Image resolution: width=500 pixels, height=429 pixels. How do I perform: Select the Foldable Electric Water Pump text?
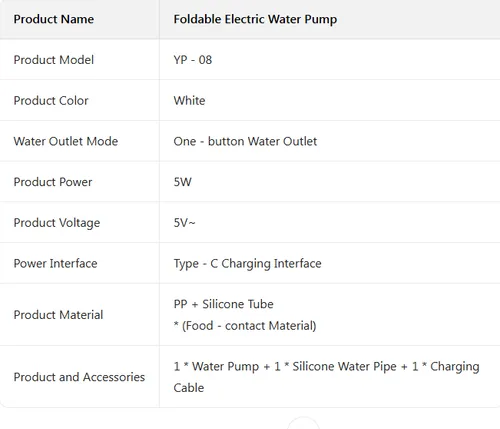click(255, 19)
